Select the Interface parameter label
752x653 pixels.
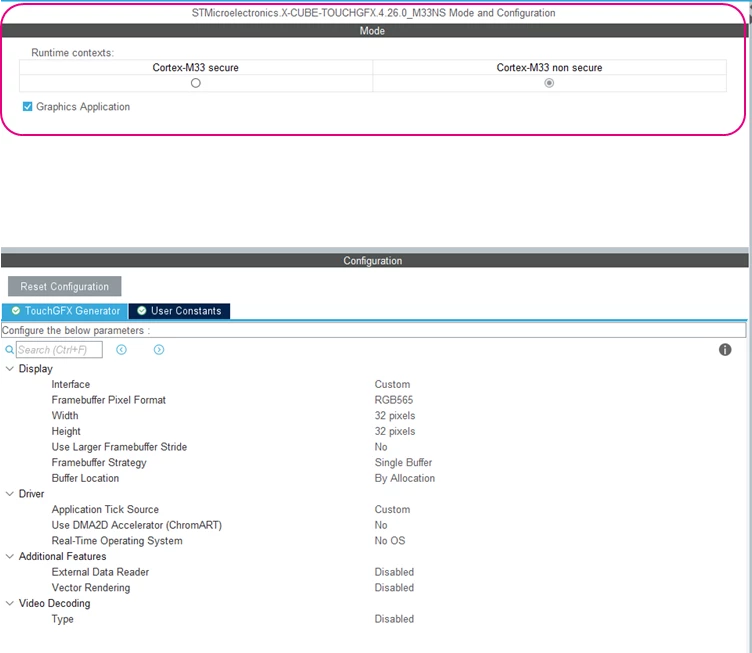pyautogui.click(x=70, y=385)
